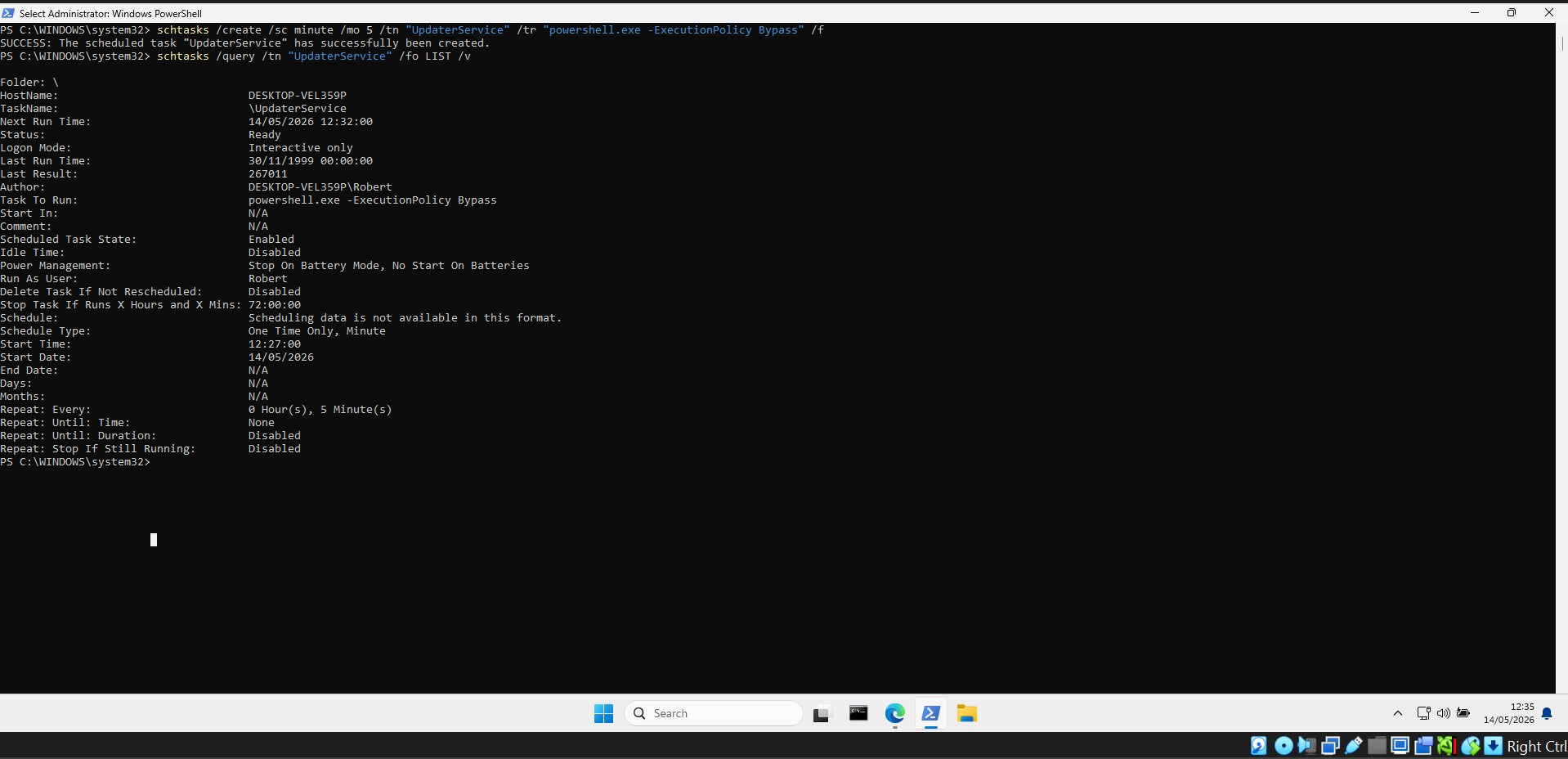
Task: Click the logon mode 'Interactive only'
Action: pos(301,148)
